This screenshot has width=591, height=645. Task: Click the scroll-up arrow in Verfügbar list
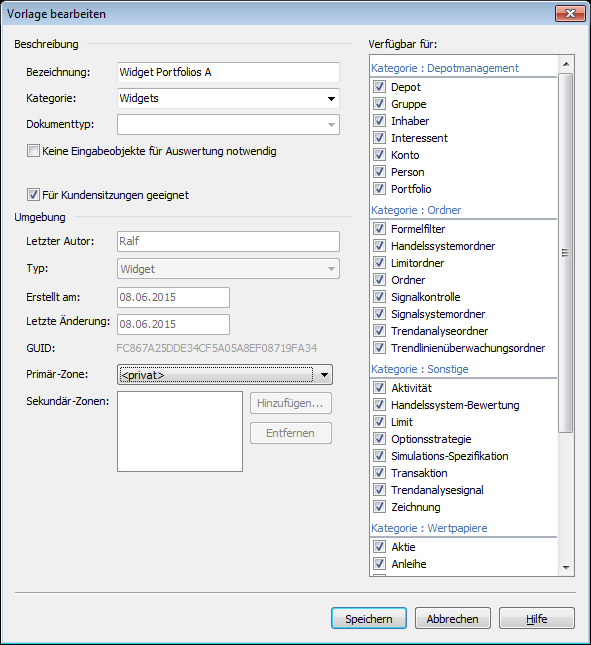click(566, 64)
